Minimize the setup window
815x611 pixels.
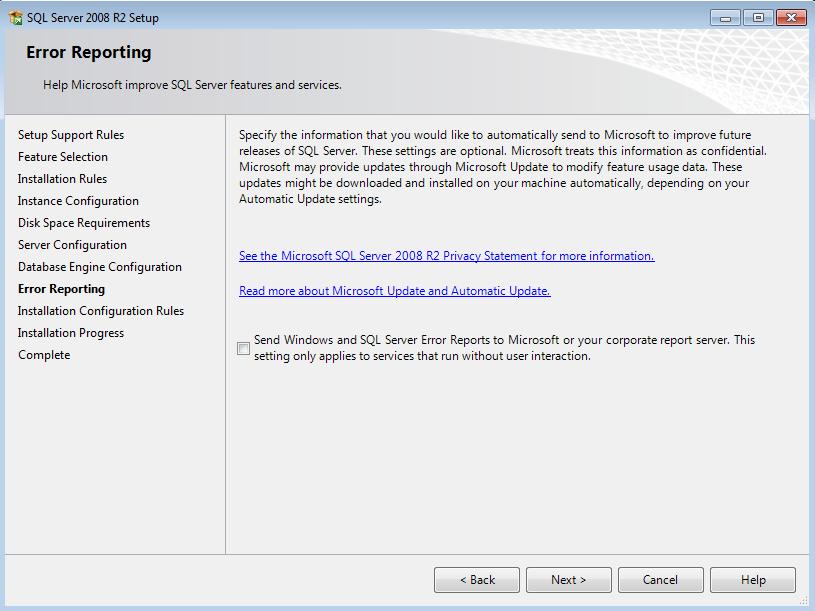pos(726,18)
